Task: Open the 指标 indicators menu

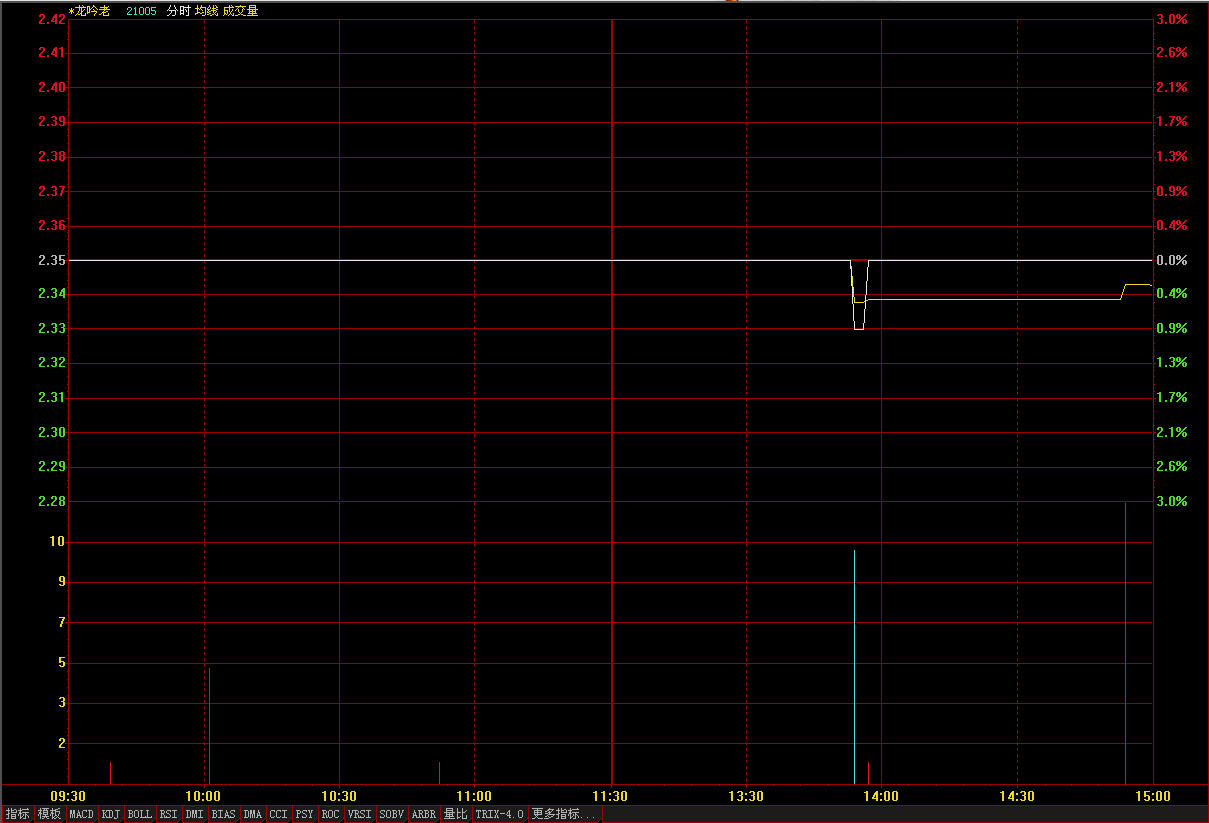Action: tap(17, 814)
